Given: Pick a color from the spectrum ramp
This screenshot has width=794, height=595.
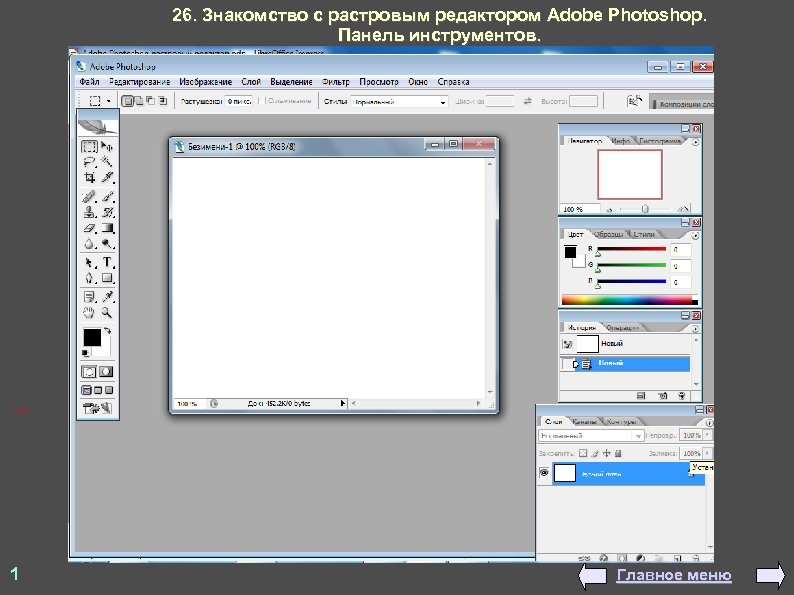Looking at the screenshot, I should pos(630,300).
